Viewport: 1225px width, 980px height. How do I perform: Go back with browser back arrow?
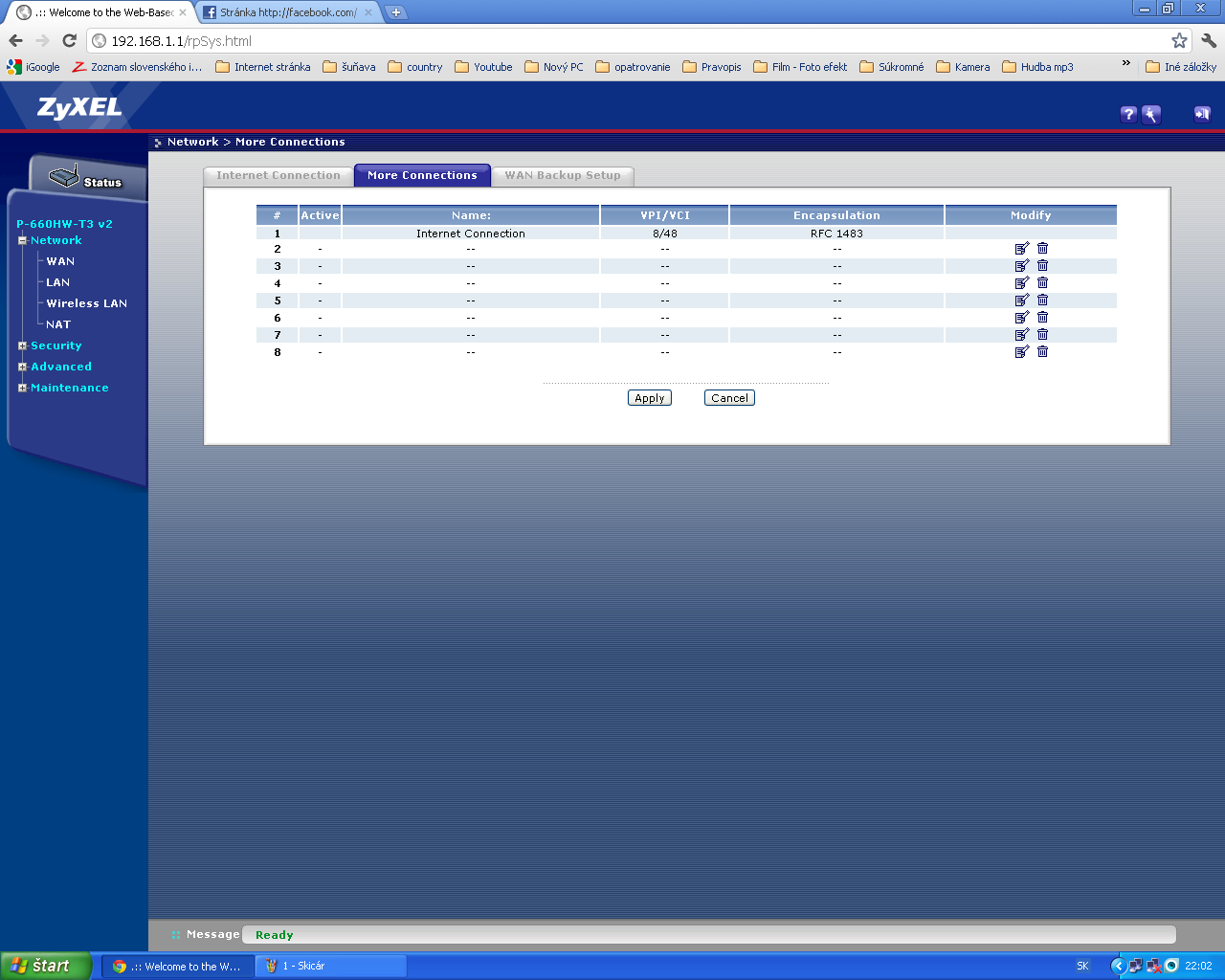[15, 40]
